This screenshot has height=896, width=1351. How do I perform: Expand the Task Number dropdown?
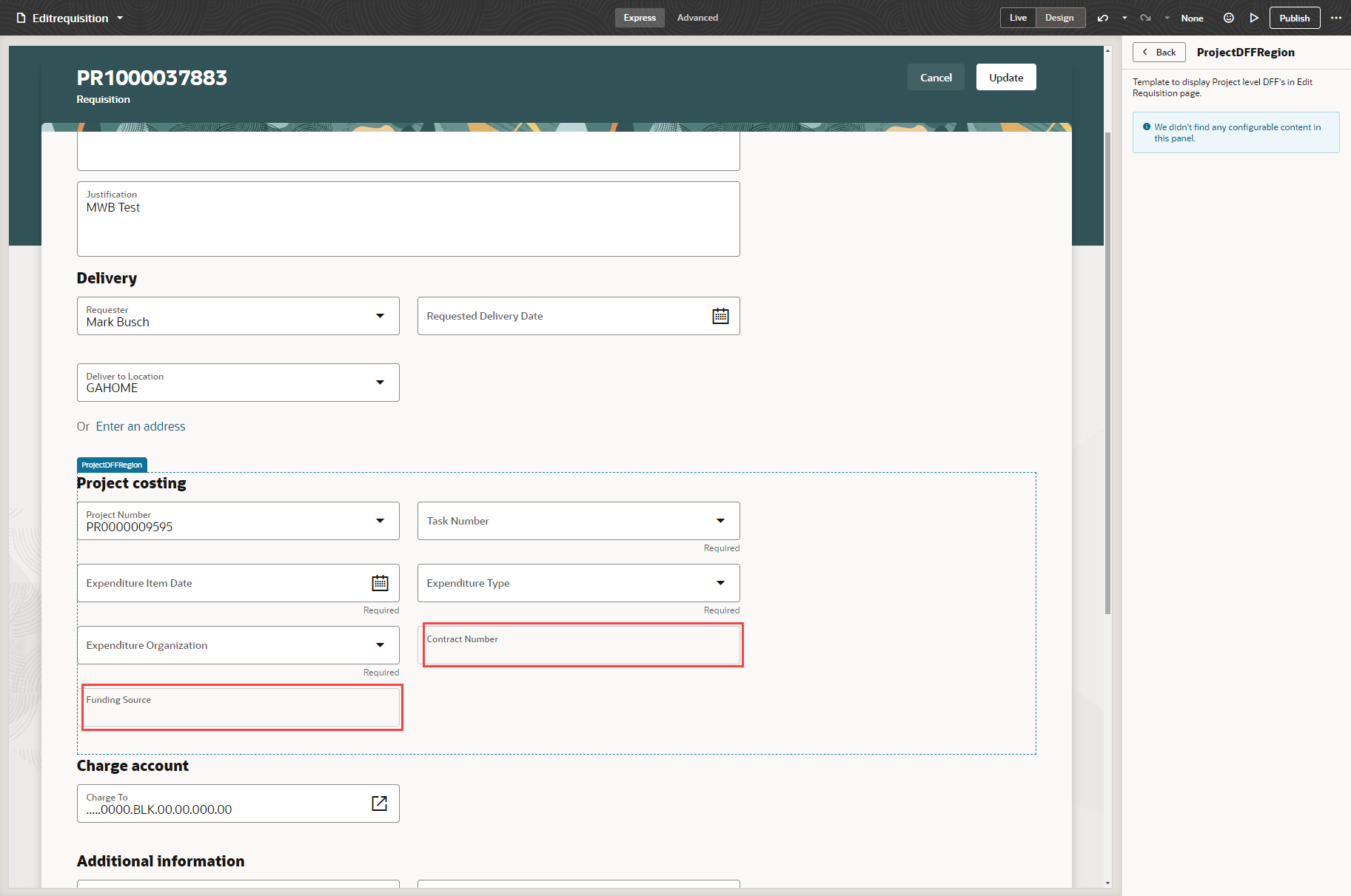(720, 521)
